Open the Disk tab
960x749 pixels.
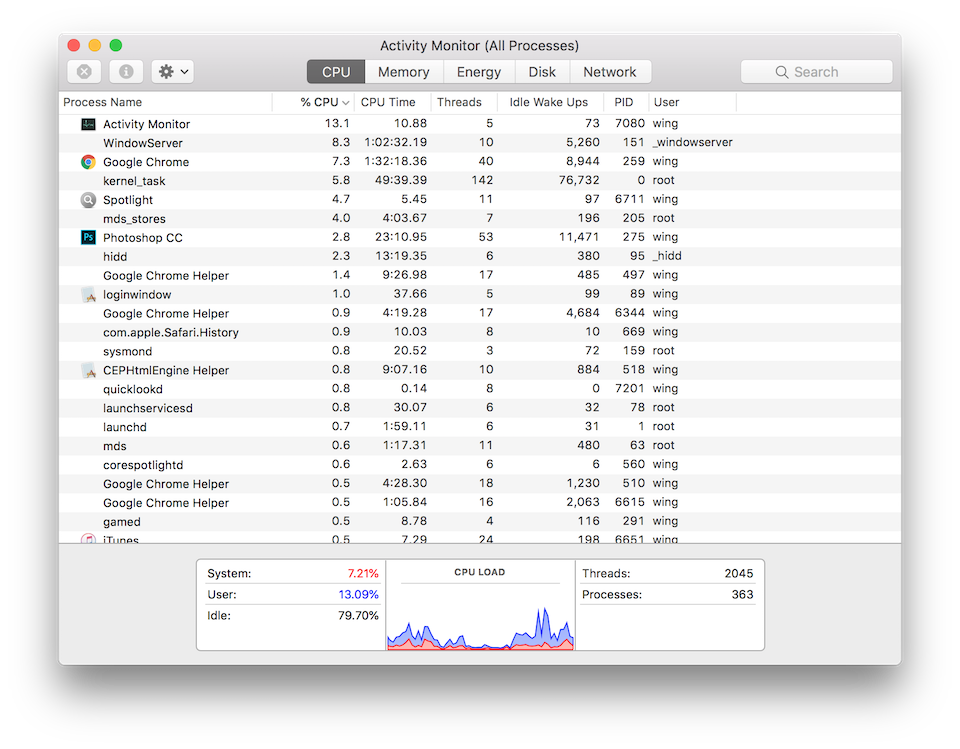click(x=542, y=72)
